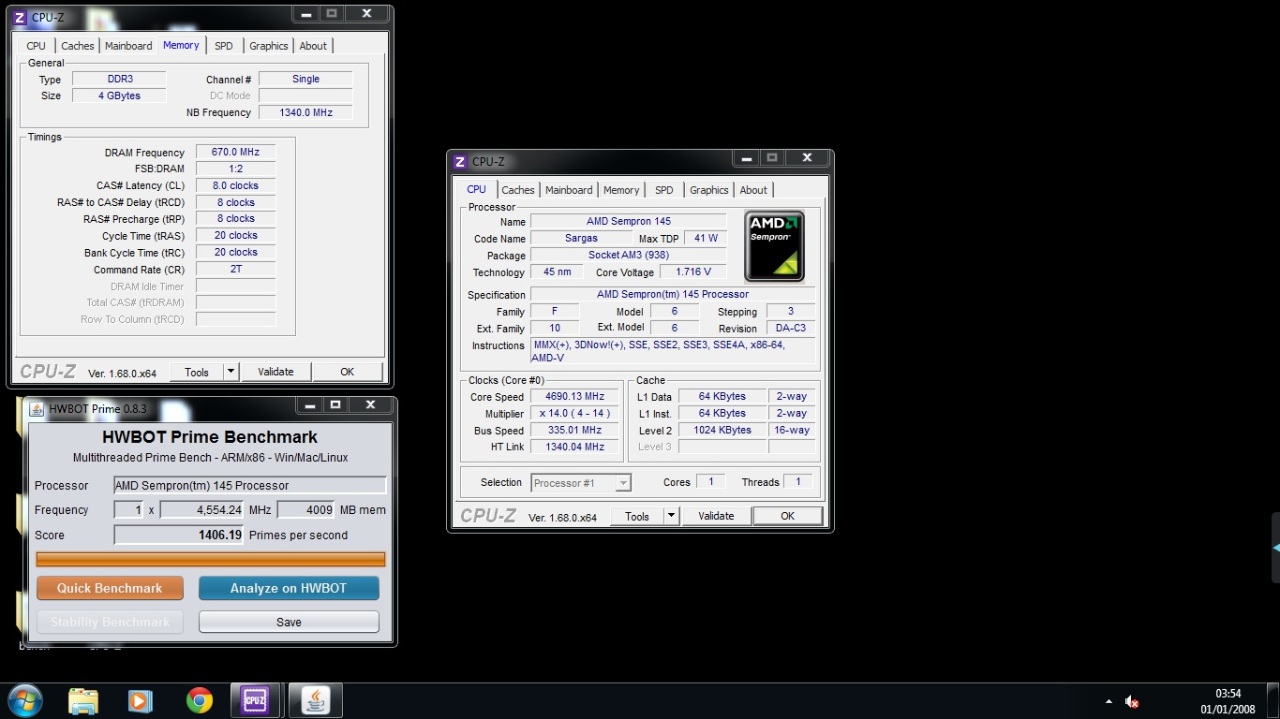Click Validate in CPU window
Viewport: 1280px width, 719px height.
[716, 516]
